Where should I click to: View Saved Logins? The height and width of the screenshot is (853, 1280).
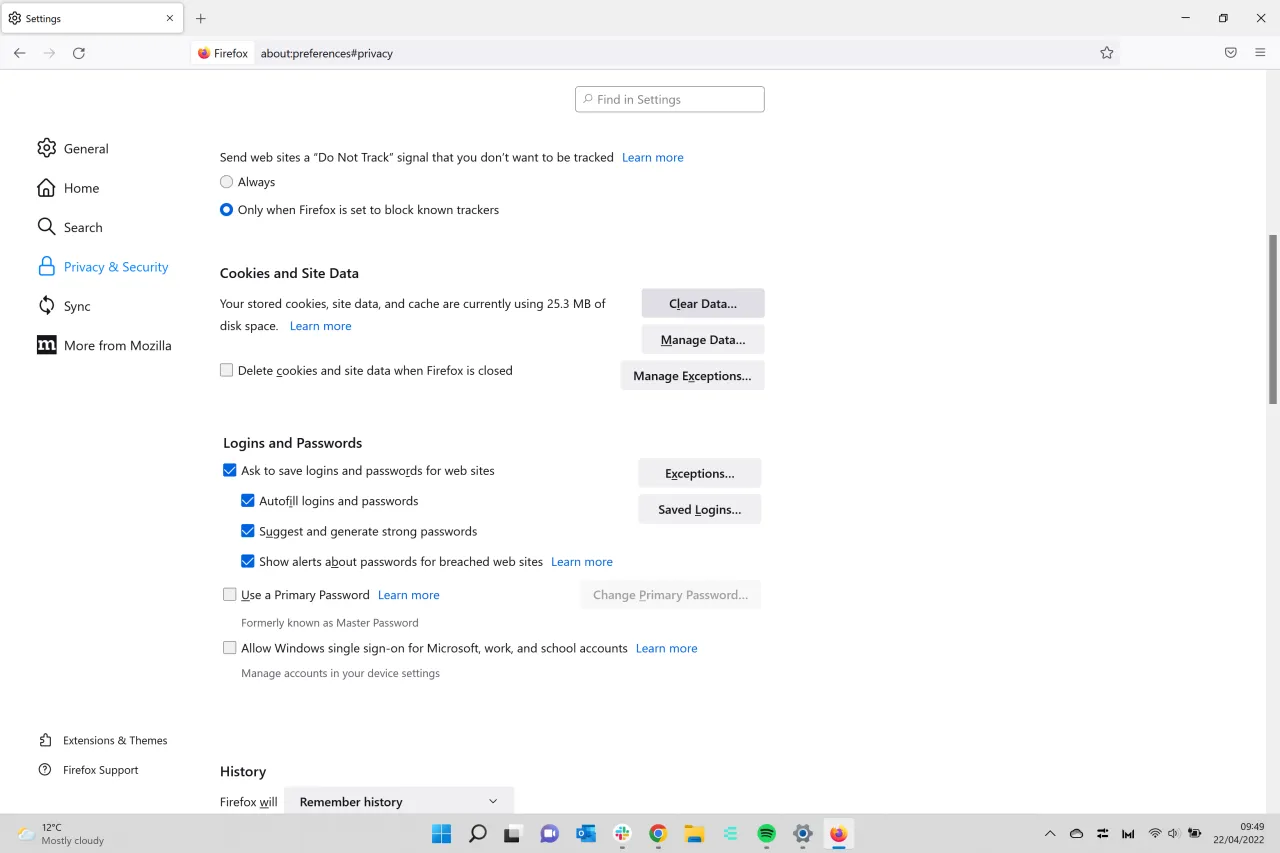(x=700, y=509)
